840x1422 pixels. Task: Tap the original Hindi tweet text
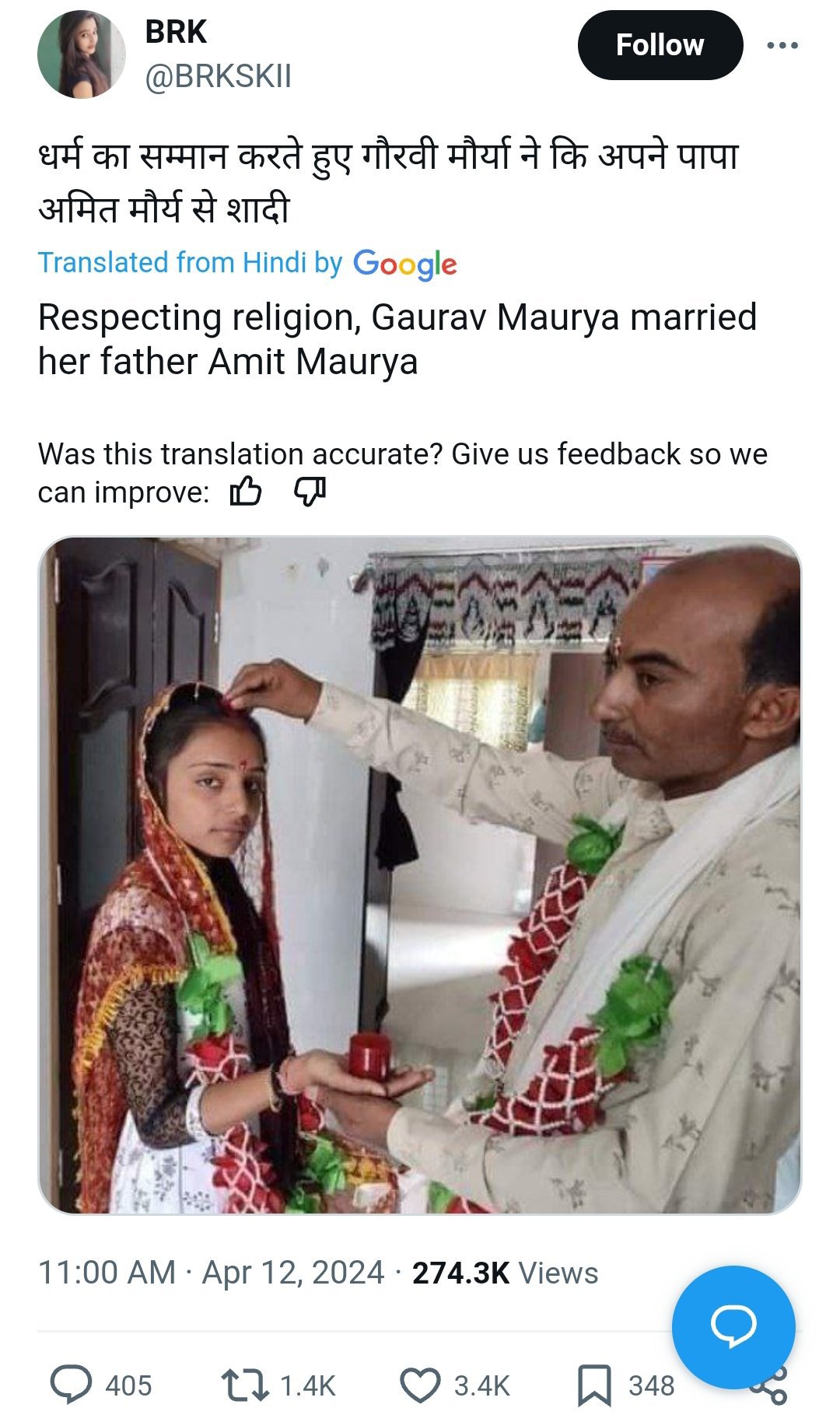point(387,184)
